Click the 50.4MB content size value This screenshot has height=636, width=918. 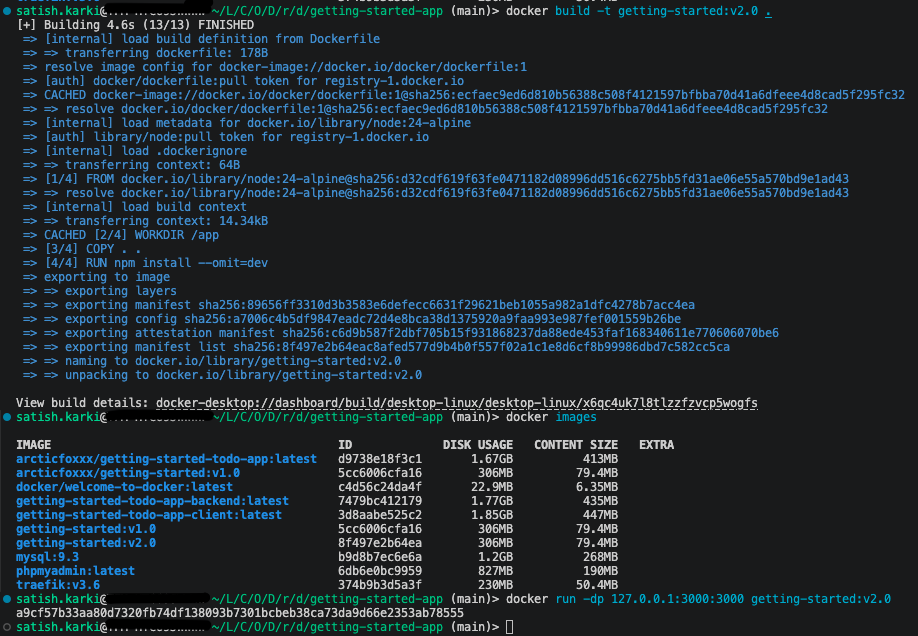click(597, 585)
